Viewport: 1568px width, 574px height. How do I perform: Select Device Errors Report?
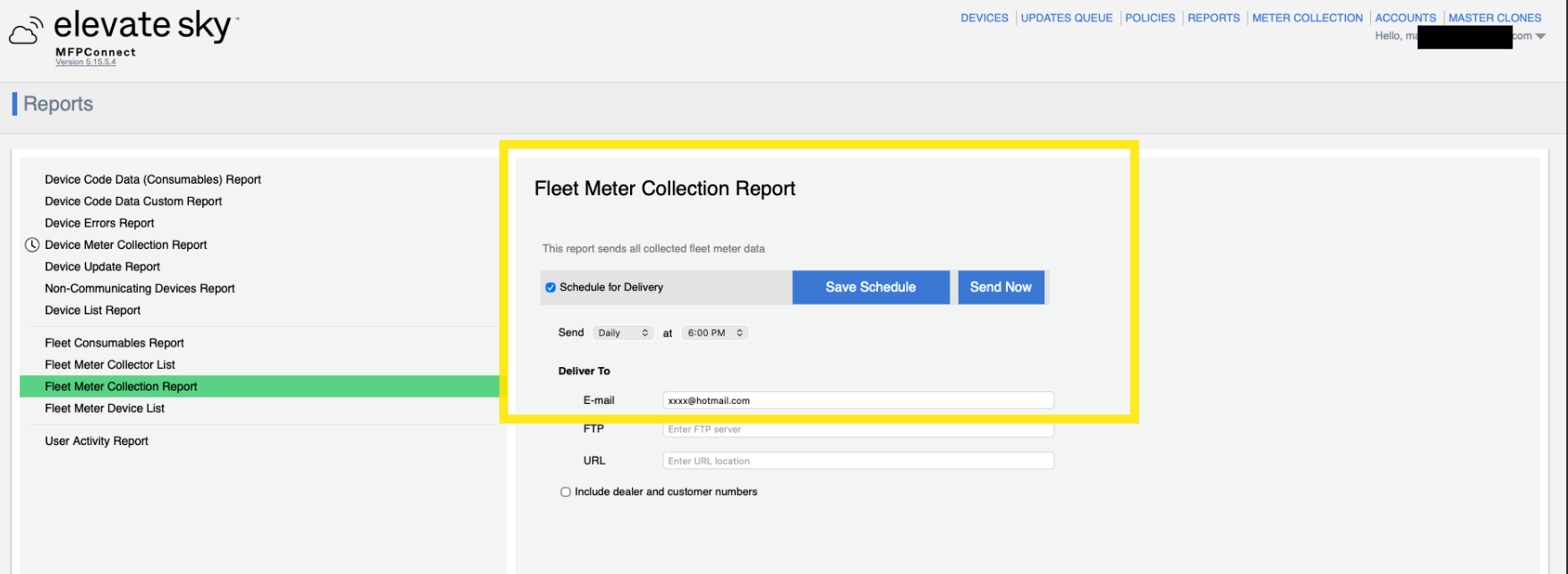pyautogui.click(x=99, y=223)
